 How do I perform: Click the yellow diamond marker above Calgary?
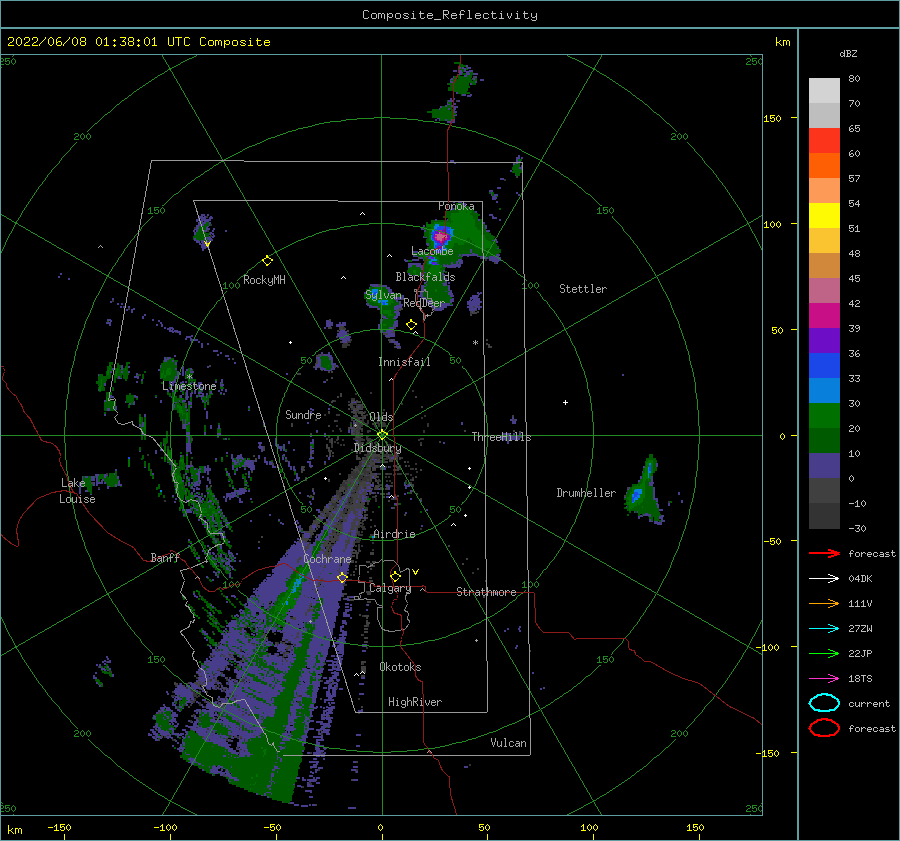pos(395,576)
